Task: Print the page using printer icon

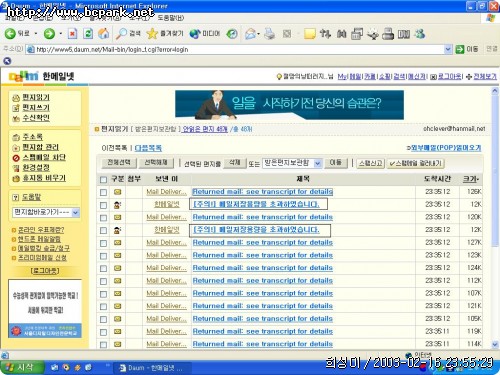Action: coord(269,34)
